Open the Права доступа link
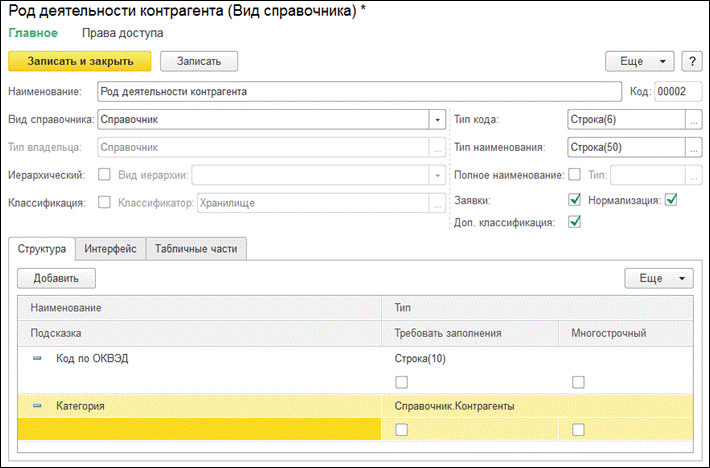 (x=122, y=32)
